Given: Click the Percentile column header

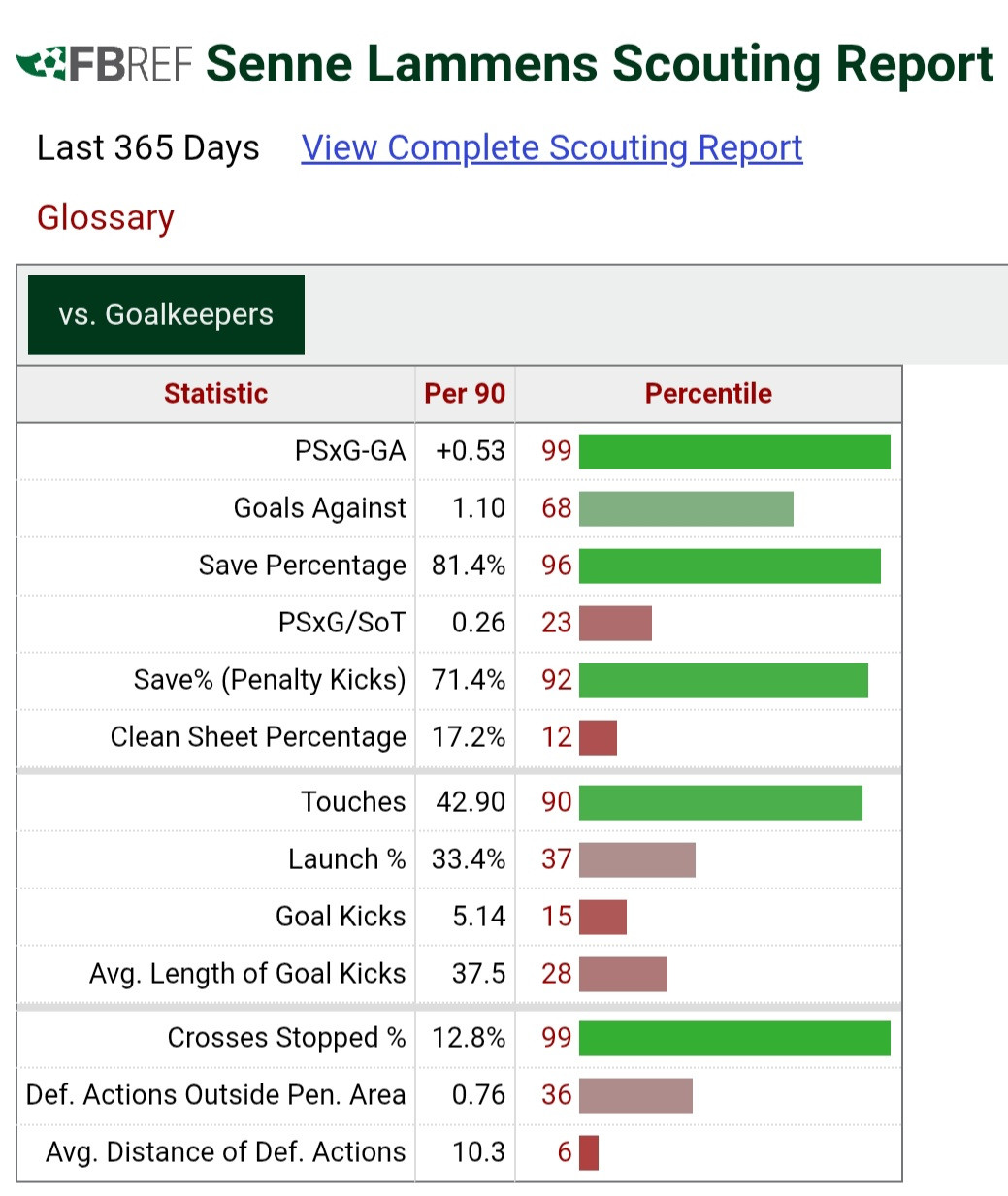Looking at the screenshot, I should pyautogui.click(x=708, y=394).
